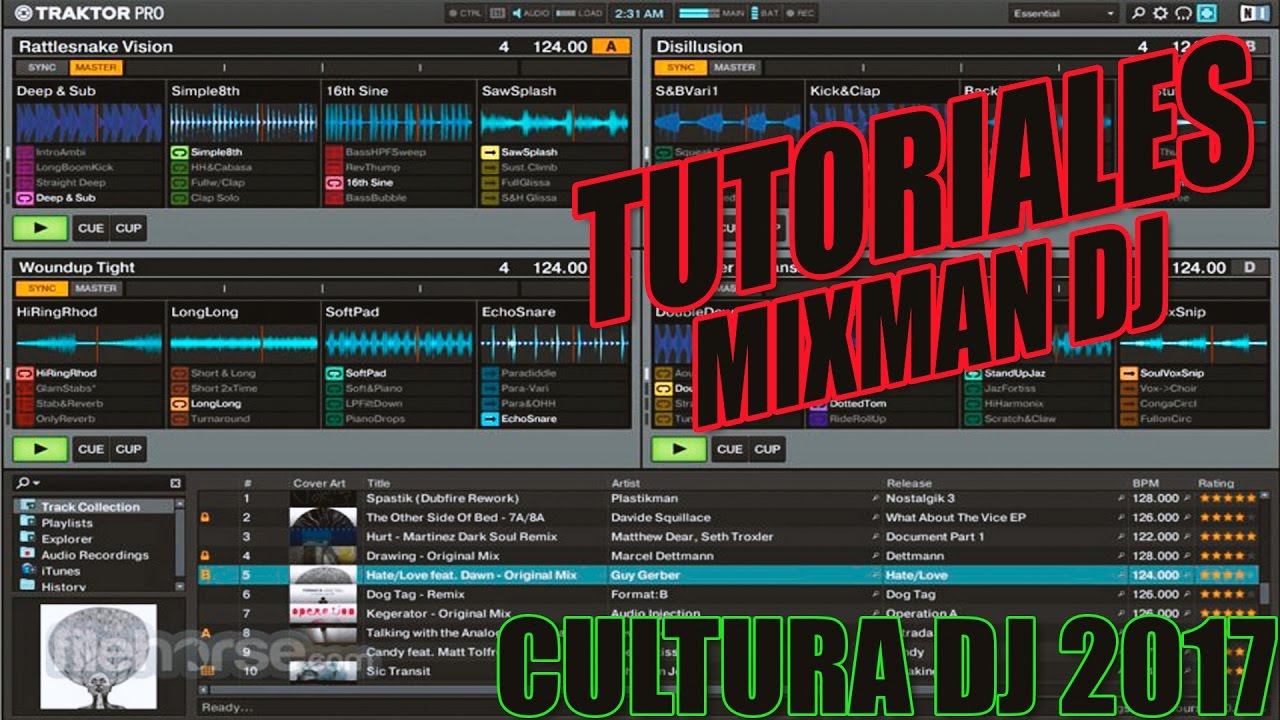Open the browser search options dropdown
This screenshot has width=1280, height=720.
click(x=29, y=483)
